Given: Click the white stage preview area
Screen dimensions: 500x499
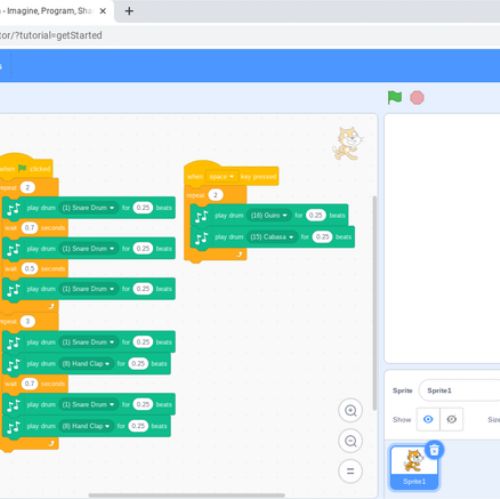Looking at the screenshot, I should pos(442,238).
